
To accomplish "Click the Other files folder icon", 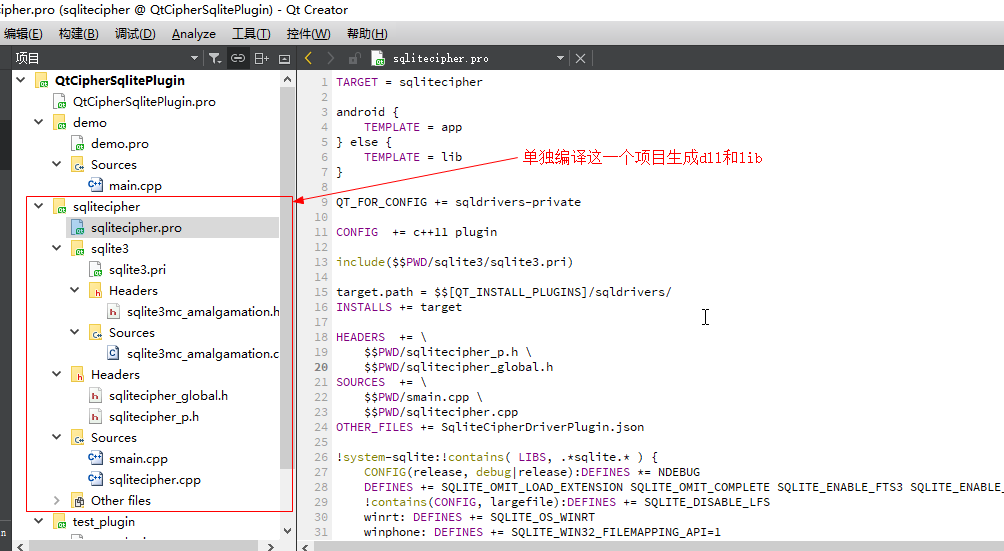I will pos(78,501).
